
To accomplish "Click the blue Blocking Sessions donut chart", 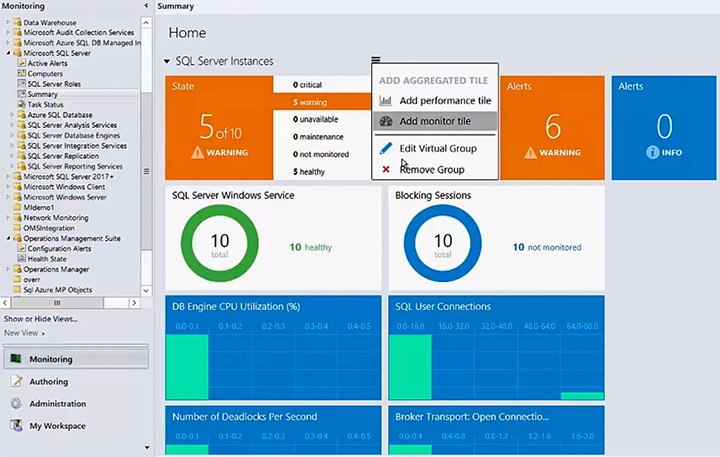I will 443,243.
